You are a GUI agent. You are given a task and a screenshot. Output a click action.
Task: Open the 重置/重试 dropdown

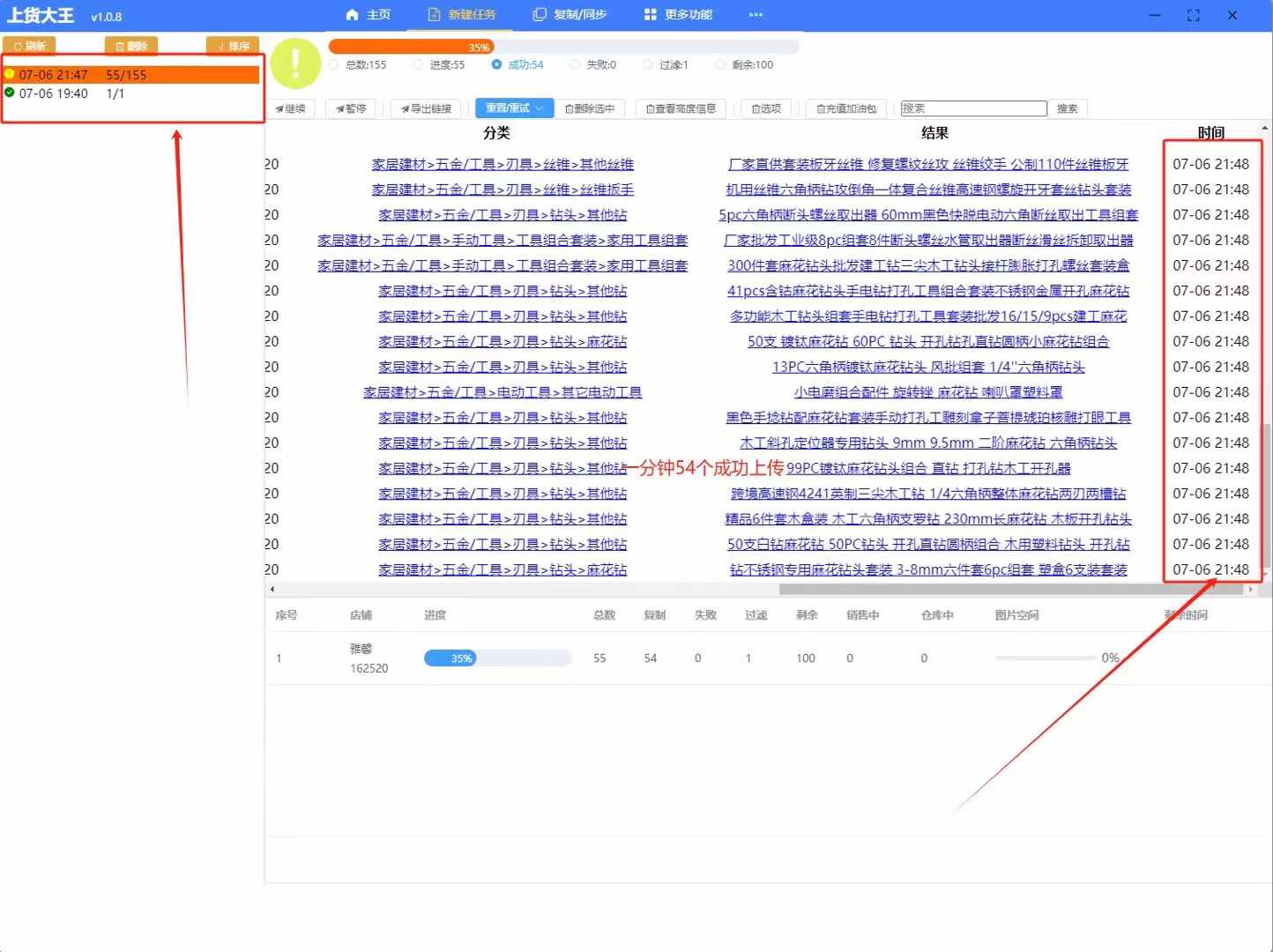[x=514, y=108]
